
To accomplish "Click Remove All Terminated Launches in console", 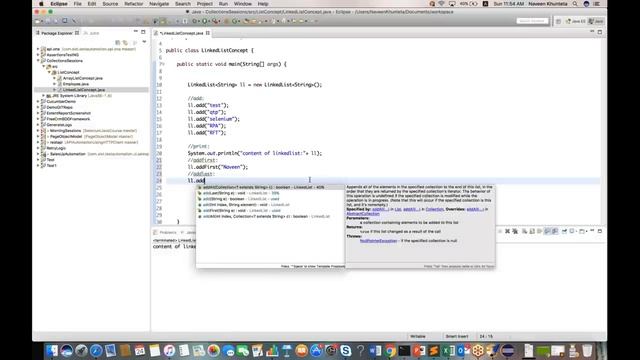I will (515, 231).
